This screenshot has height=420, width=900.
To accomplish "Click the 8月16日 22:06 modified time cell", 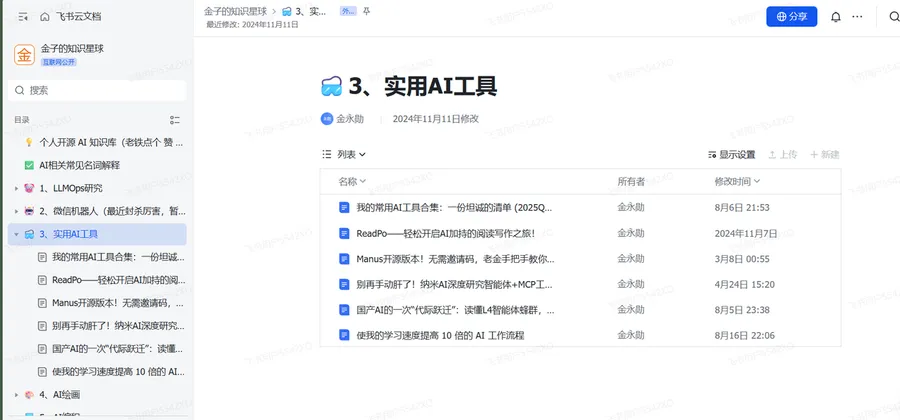I will (744, 335).
